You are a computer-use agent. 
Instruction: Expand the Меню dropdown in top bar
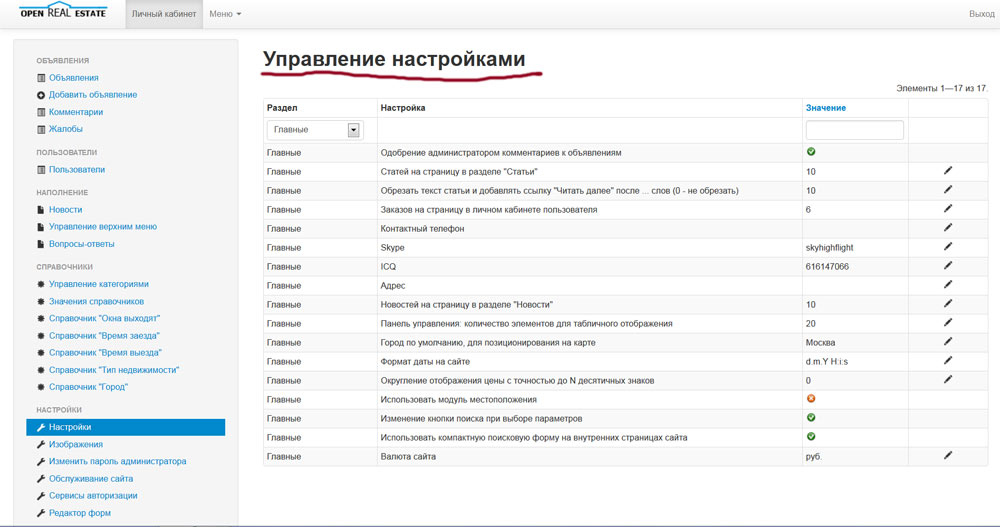tap(225, 14)
